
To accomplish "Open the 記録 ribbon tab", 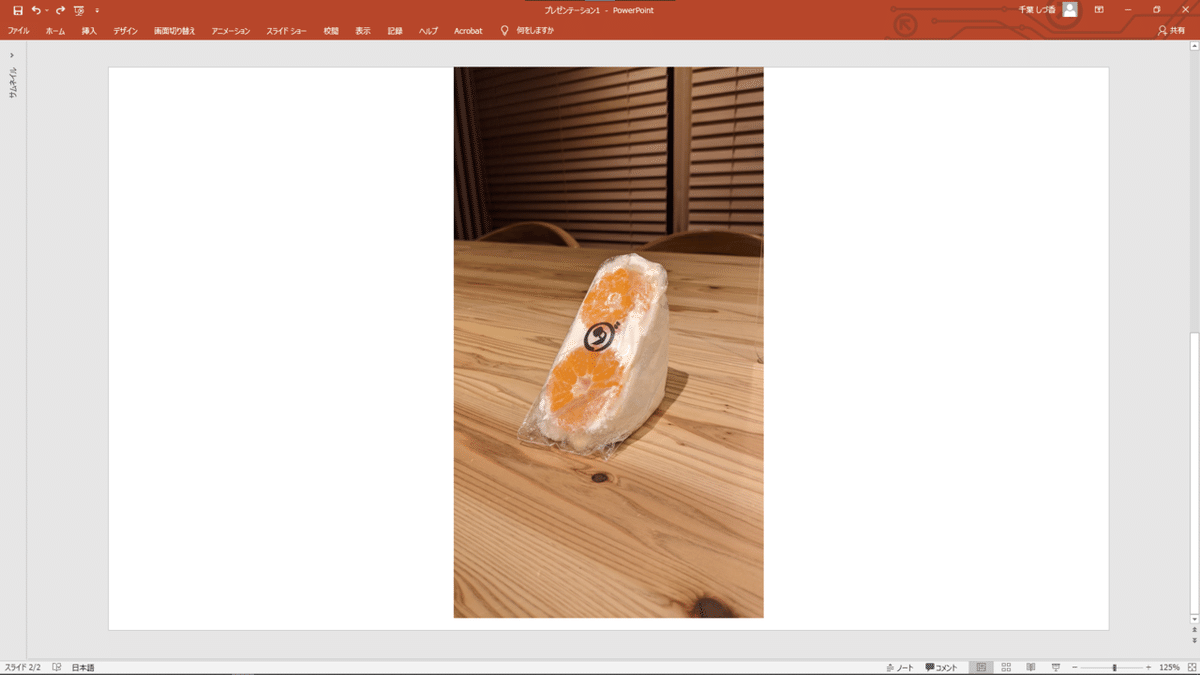I will [395, 31].
